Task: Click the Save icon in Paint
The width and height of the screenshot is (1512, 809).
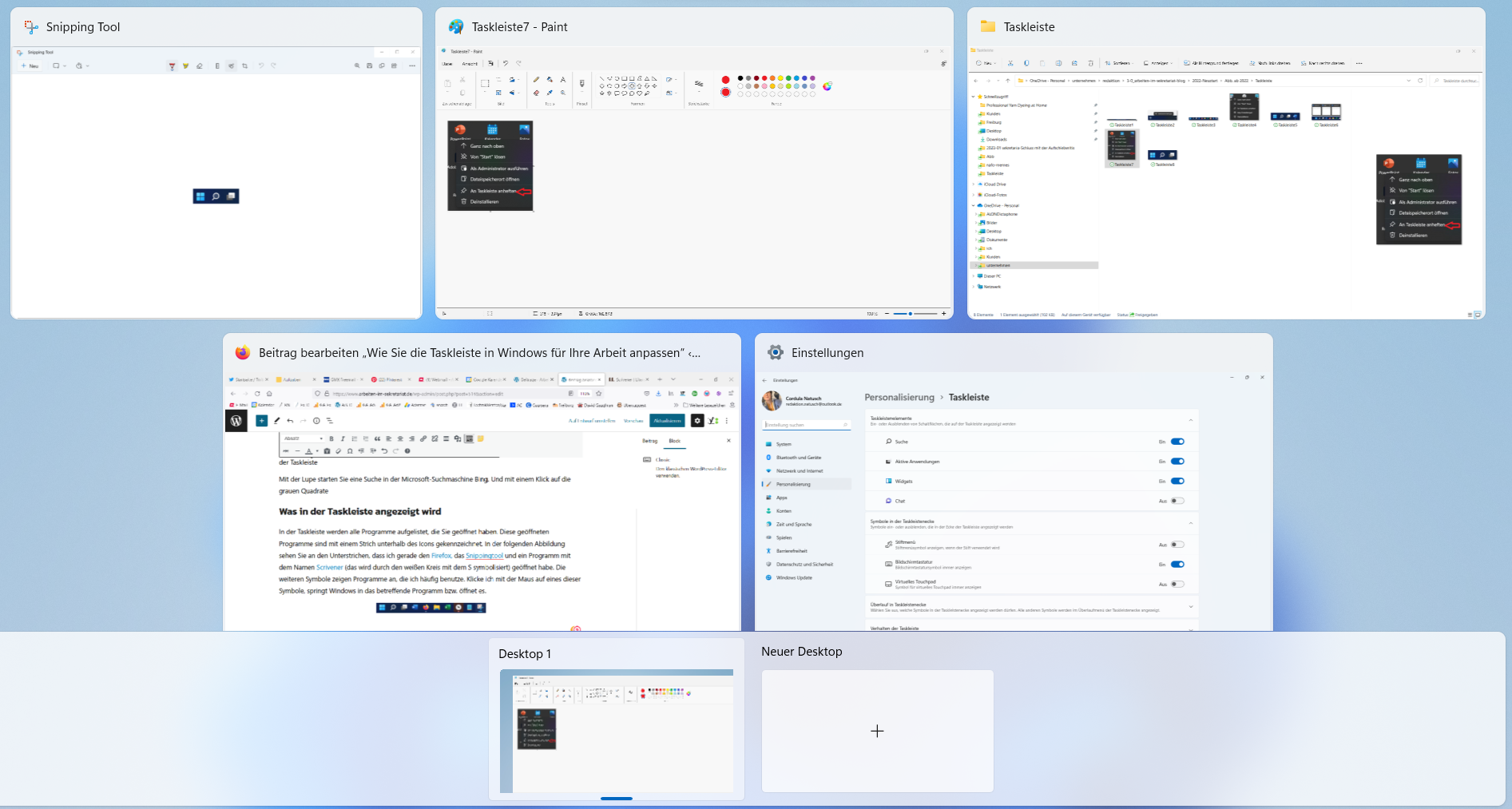Action: pos(490,63)
